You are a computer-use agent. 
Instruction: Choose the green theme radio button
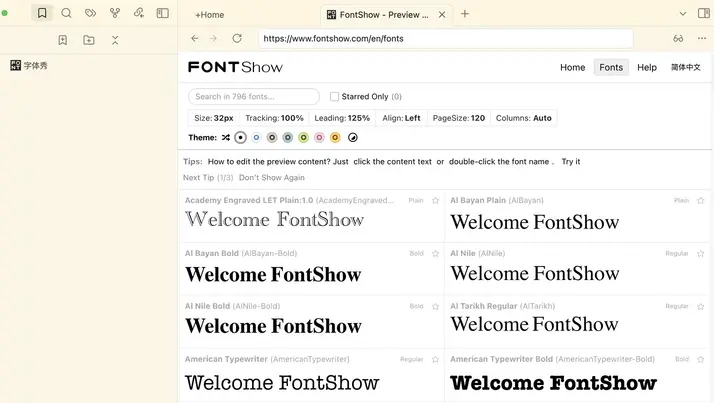(303, 137)
